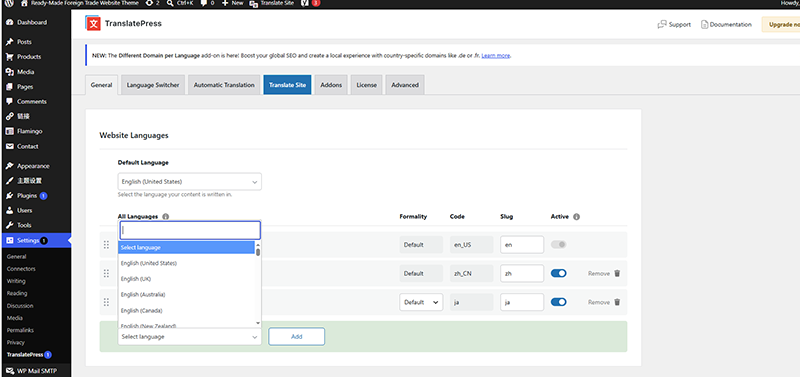The height and width of the screenshot is (377, 800).
Task: Open Formality dropdown for the ja row
Action: 421,302
